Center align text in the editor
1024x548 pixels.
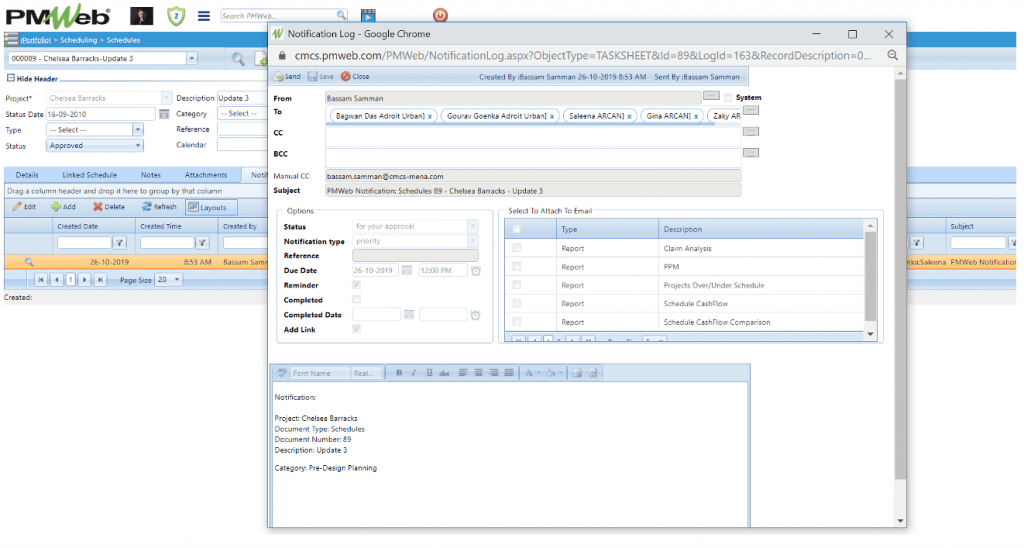478,373
